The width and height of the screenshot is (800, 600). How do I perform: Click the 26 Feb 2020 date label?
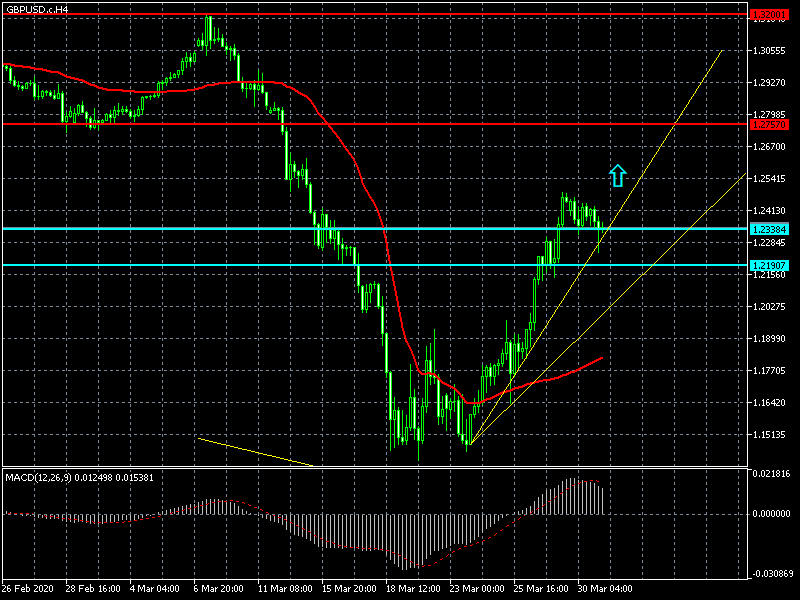[x=26, y=587]
